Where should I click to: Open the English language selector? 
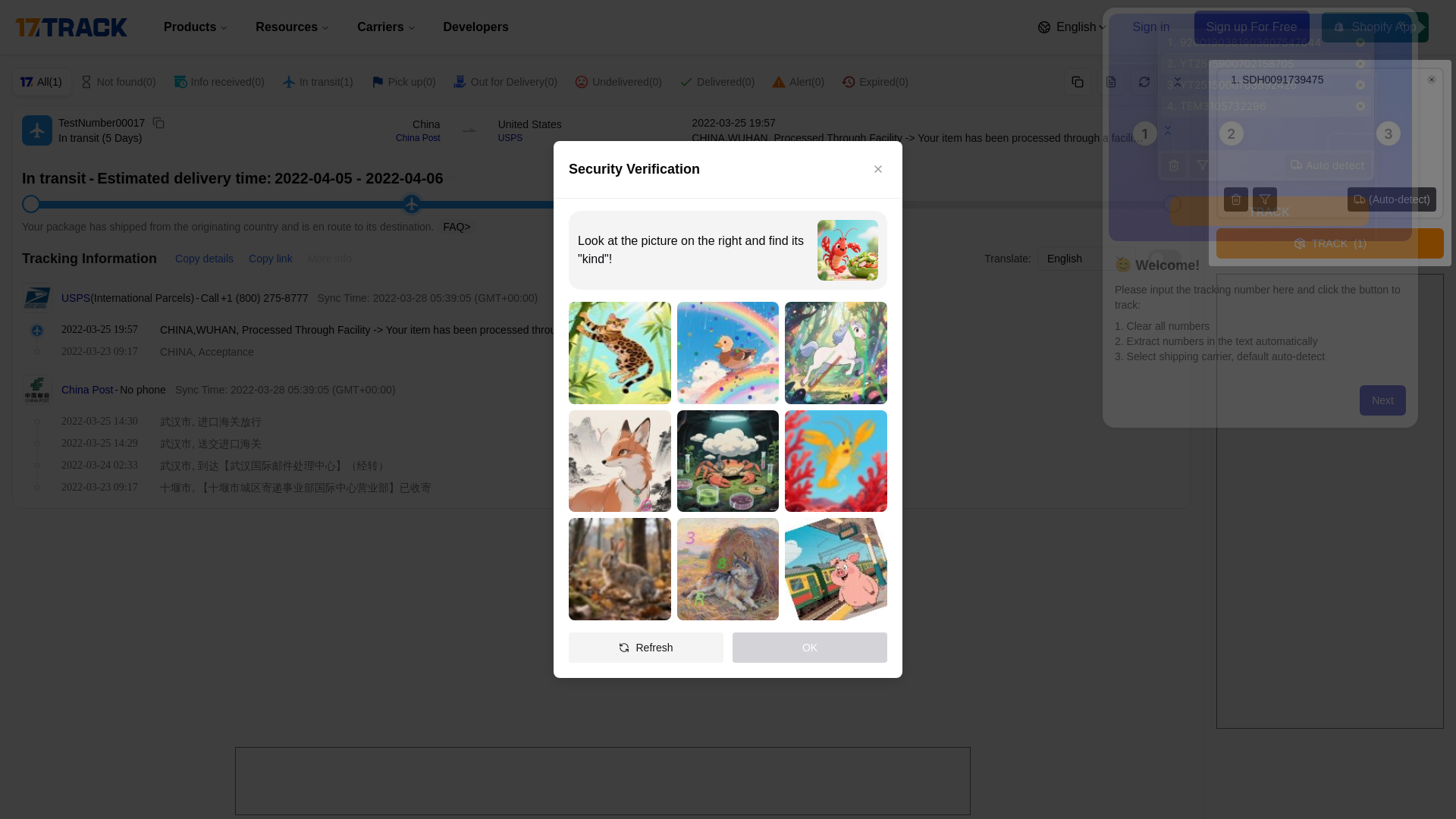click(x=1072, y=27)
